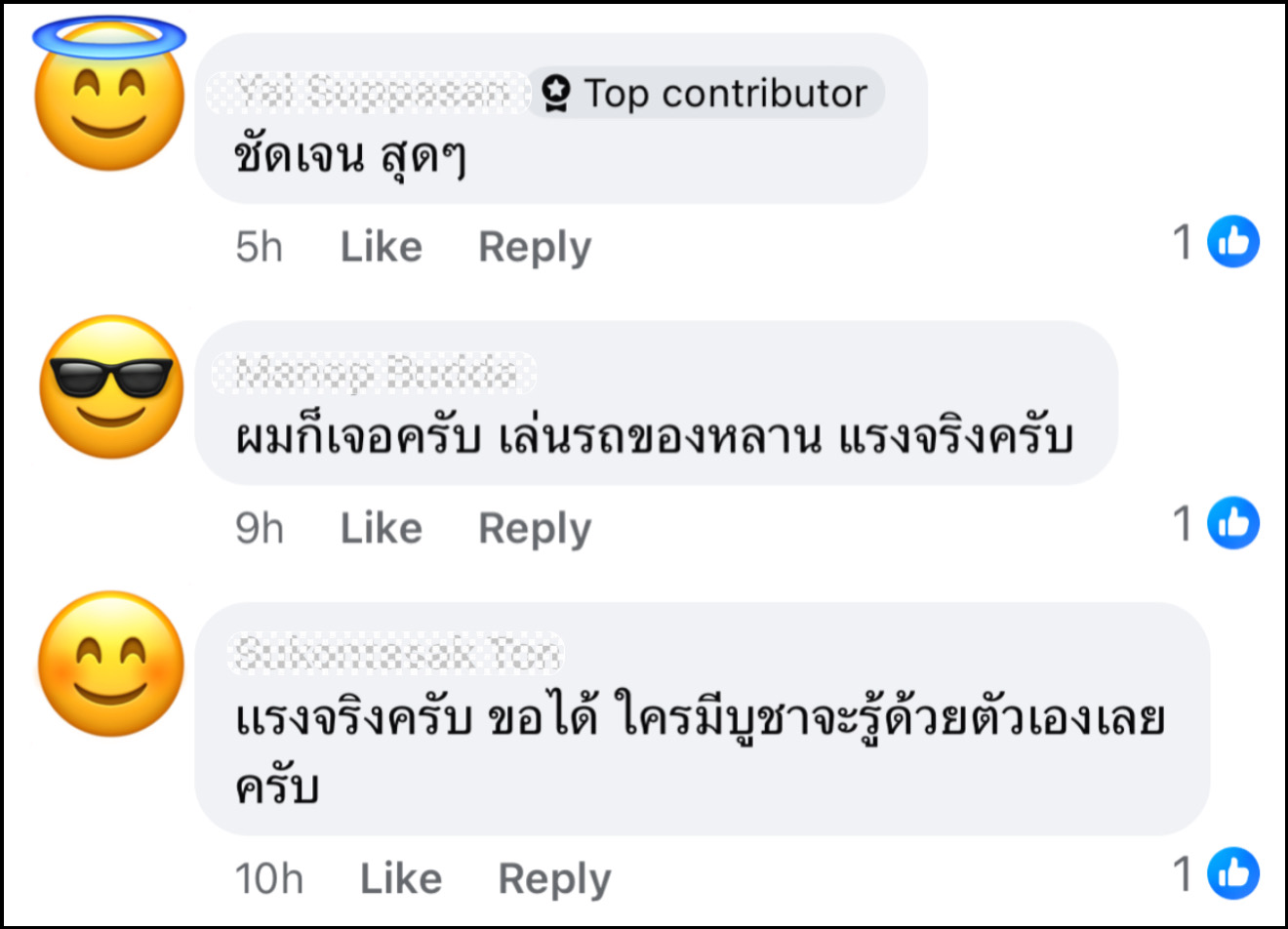
Task: Like the comment posted 10h ago
Action: [400, 878]
